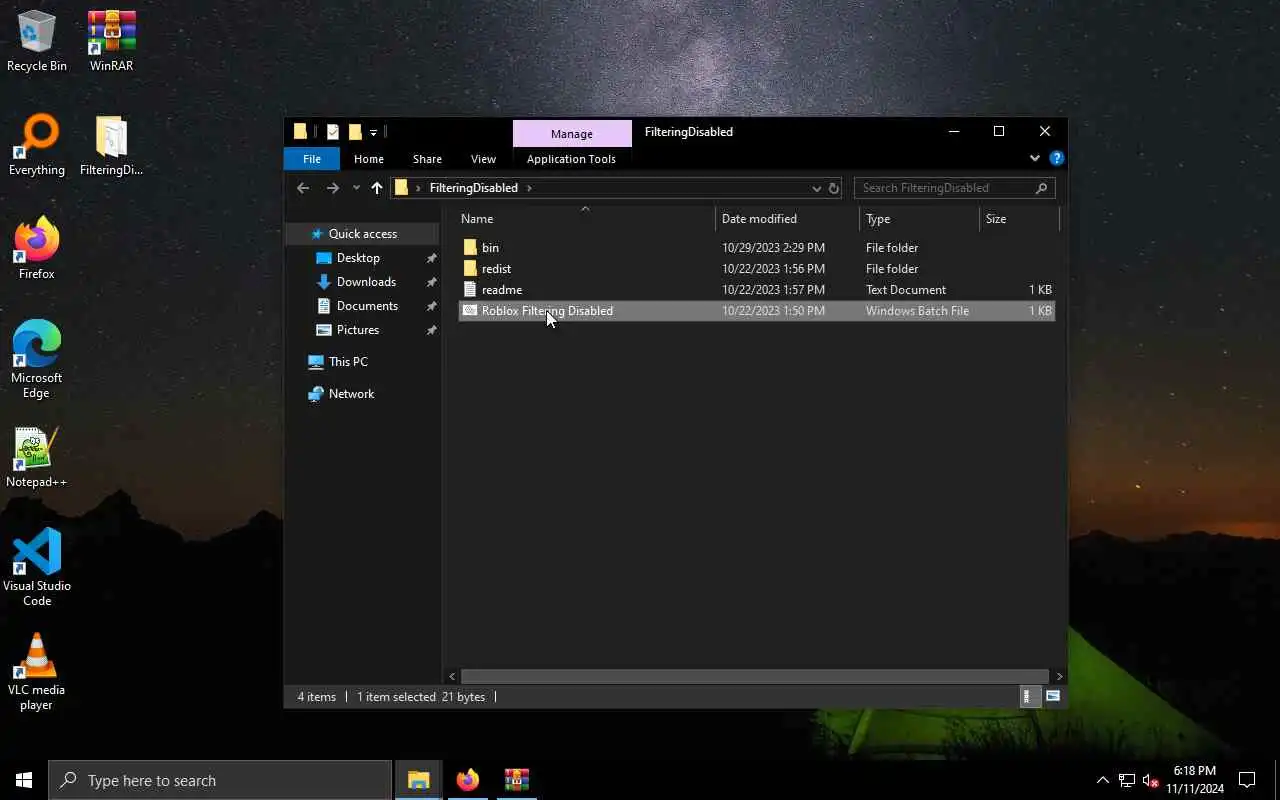Screen dimensions: 1280x800
Task: Select the readme text document
Action: tap(756, 290)
